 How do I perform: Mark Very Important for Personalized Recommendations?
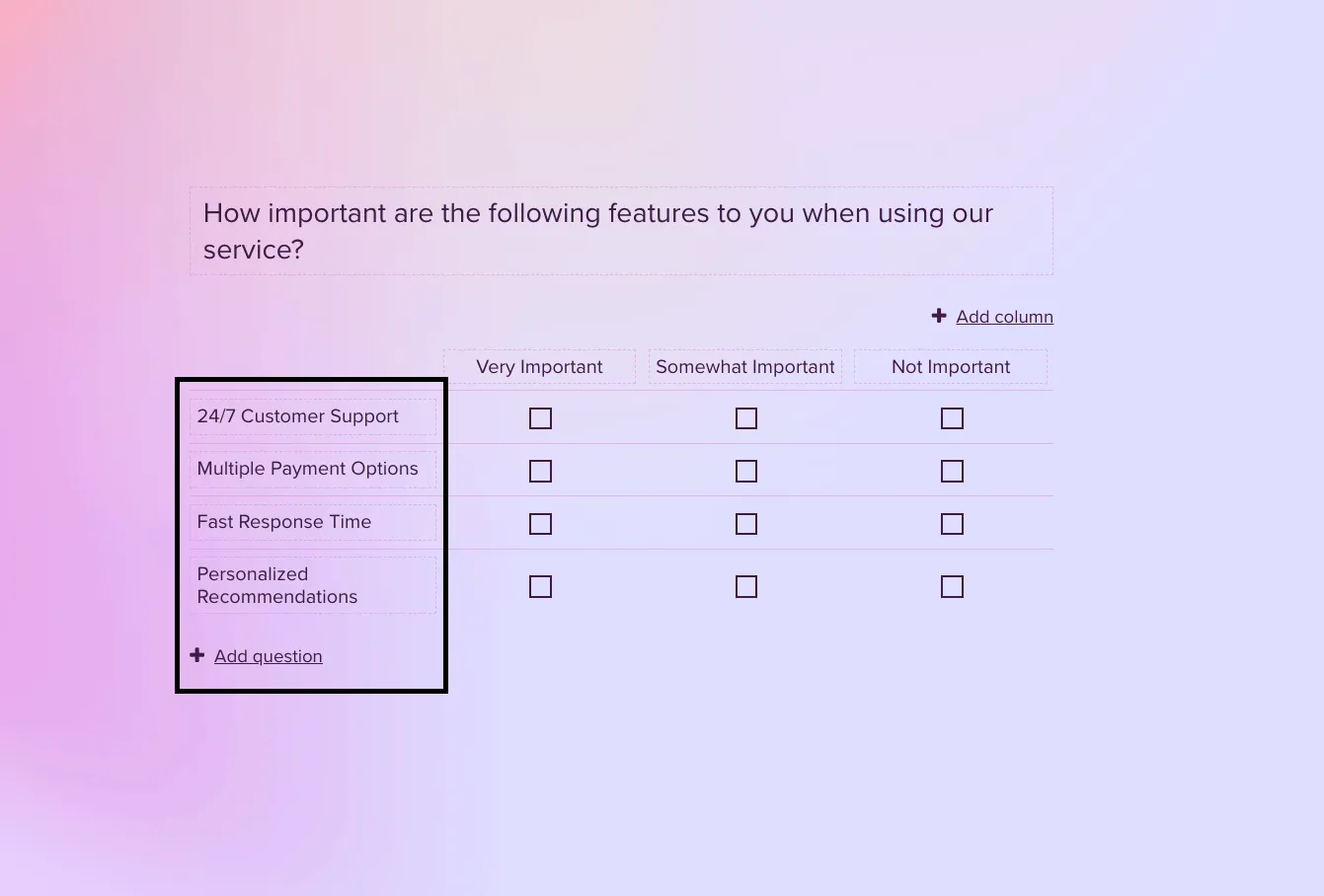point(540,587)
